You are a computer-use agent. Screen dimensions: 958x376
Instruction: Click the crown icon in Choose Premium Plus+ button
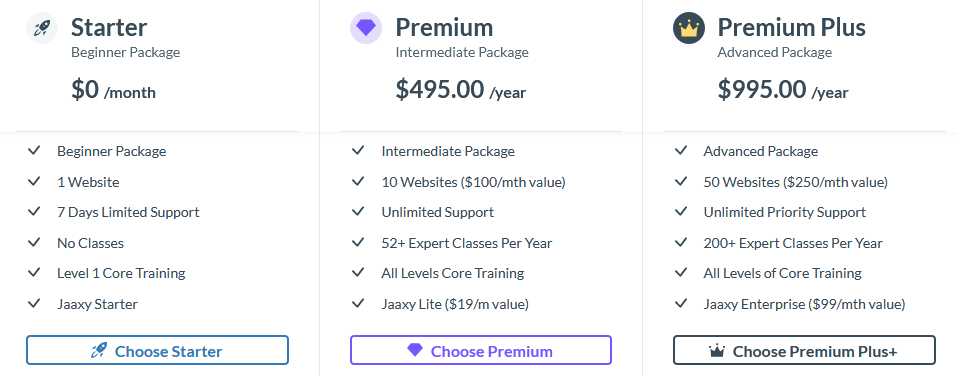pyautogui.click(x=717, y=351)
